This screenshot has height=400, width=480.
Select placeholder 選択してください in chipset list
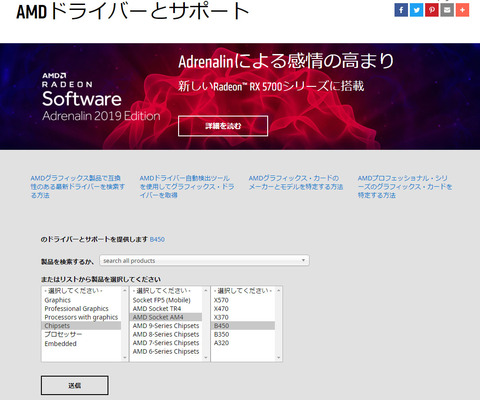point(243,291)
